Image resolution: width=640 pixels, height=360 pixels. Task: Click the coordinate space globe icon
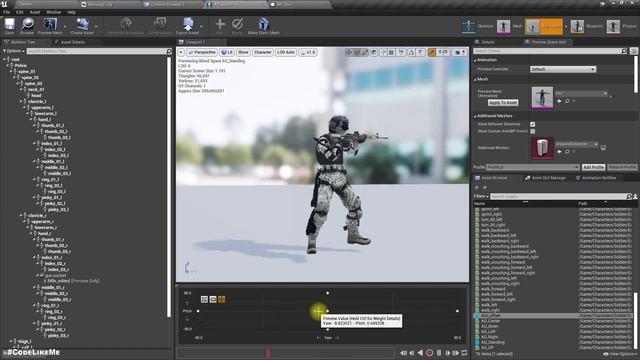[x=374, y=52]
